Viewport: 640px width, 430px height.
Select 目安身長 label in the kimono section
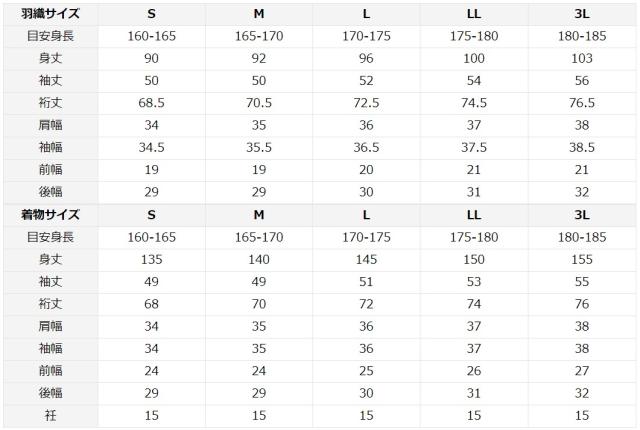[x=50, y=237]
